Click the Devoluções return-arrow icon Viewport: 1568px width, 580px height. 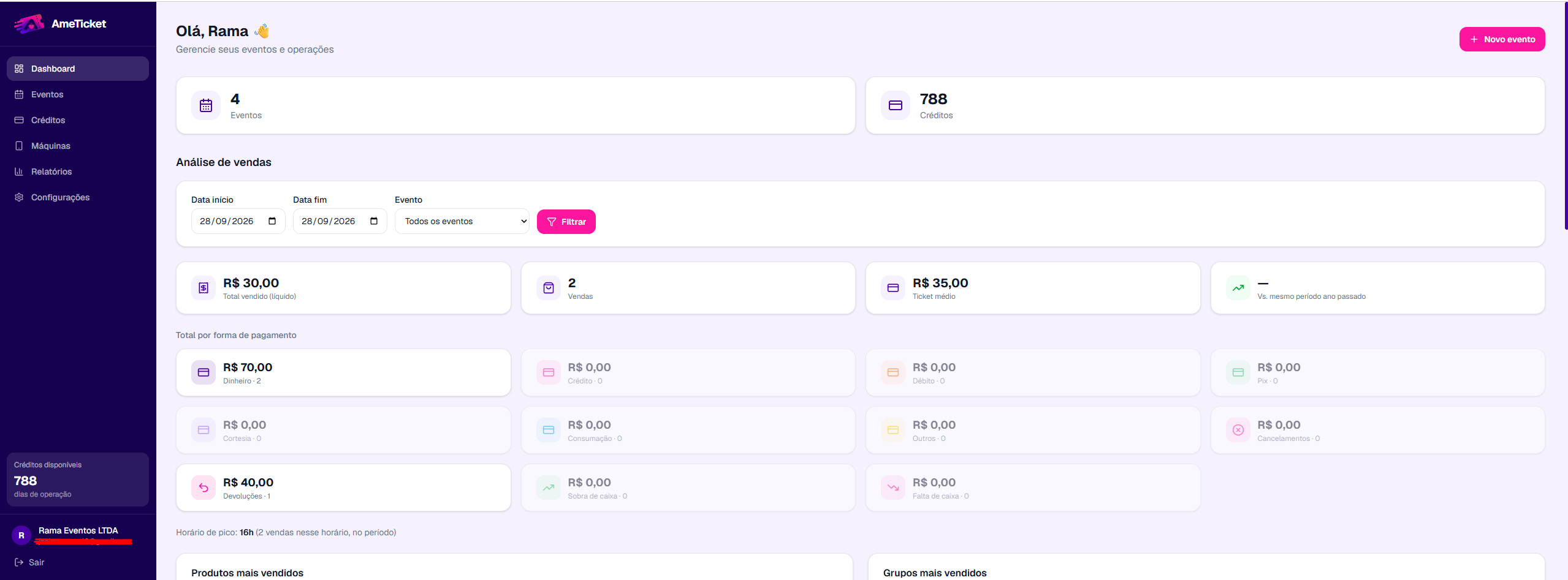pos(204,488)
